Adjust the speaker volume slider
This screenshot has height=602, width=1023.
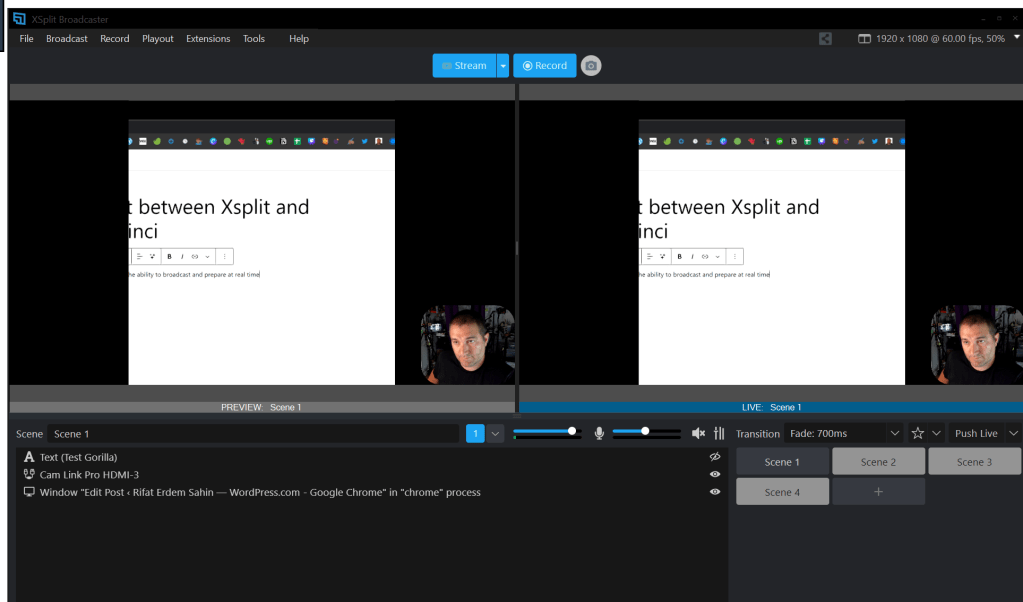point(547,432)
